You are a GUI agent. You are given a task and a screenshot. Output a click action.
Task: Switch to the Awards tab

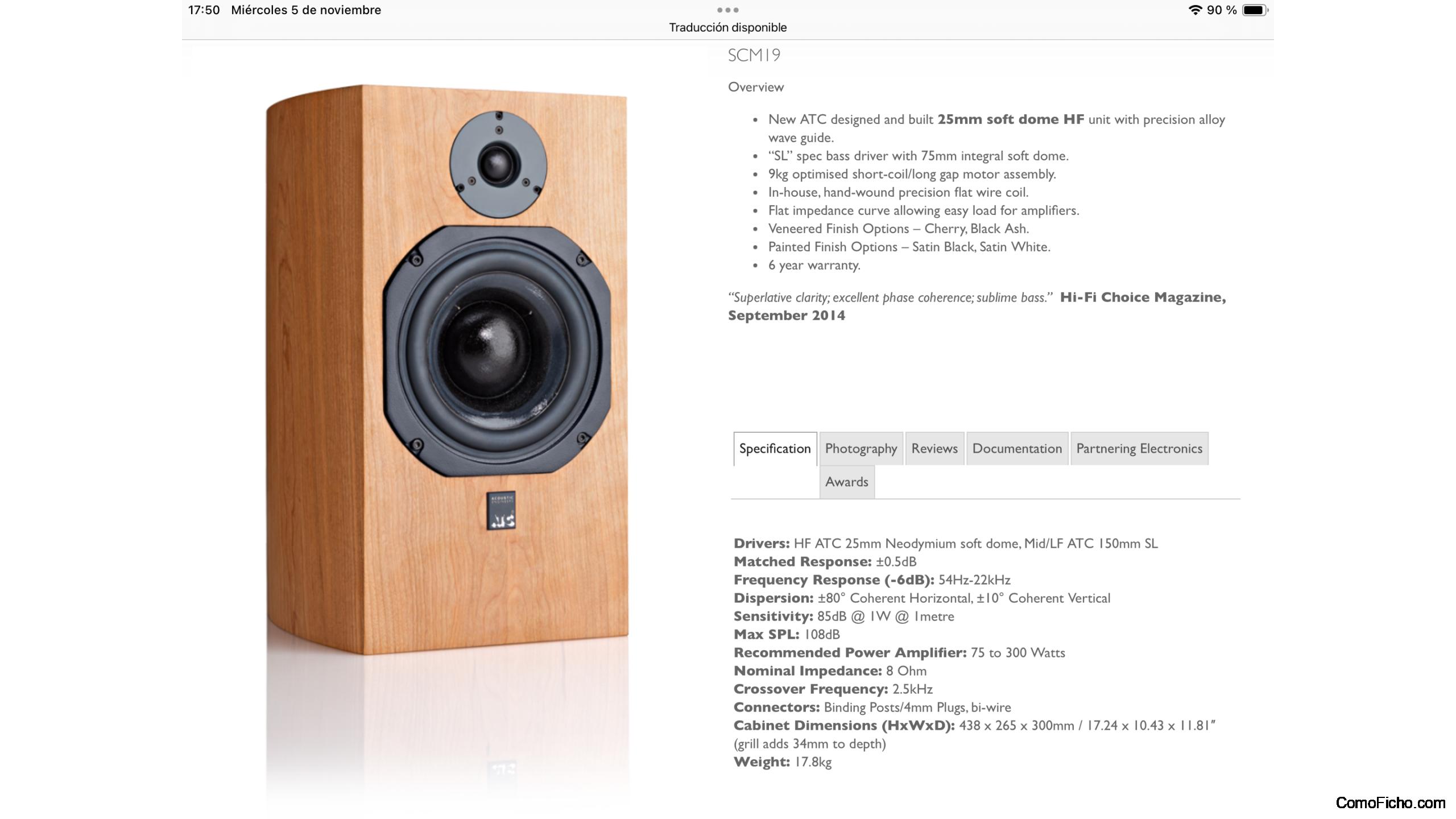(x=847, y=482)
